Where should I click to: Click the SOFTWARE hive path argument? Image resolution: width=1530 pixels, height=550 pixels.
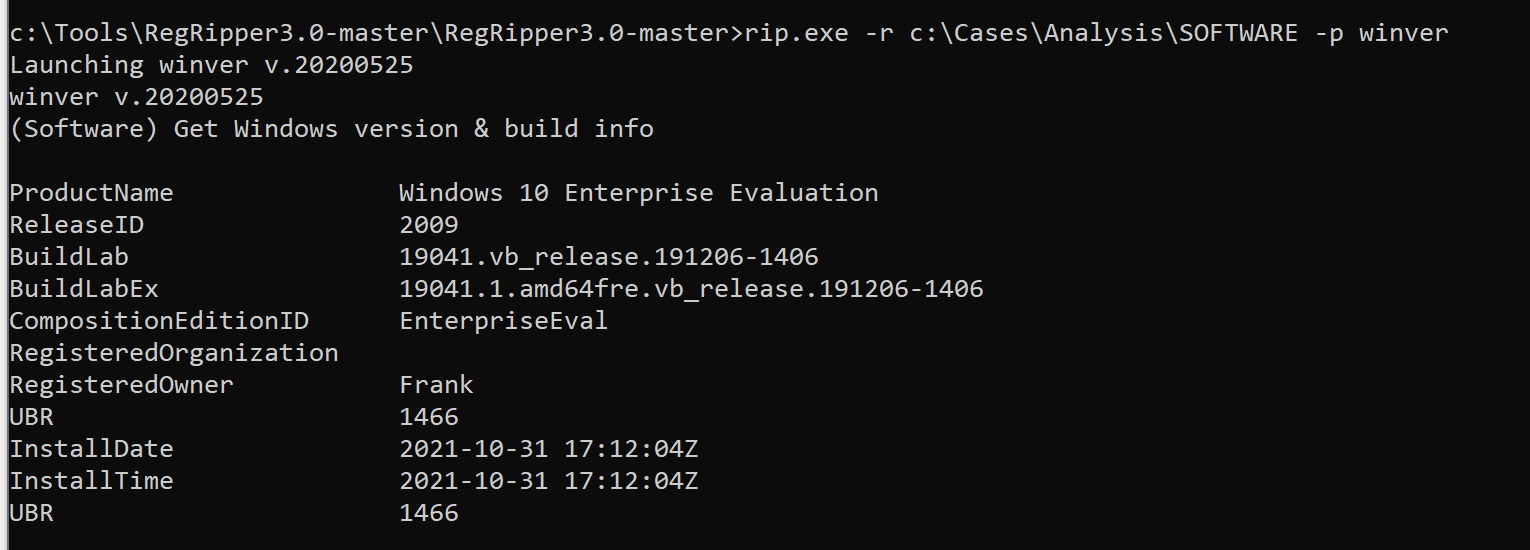[x=1104, y=33]
